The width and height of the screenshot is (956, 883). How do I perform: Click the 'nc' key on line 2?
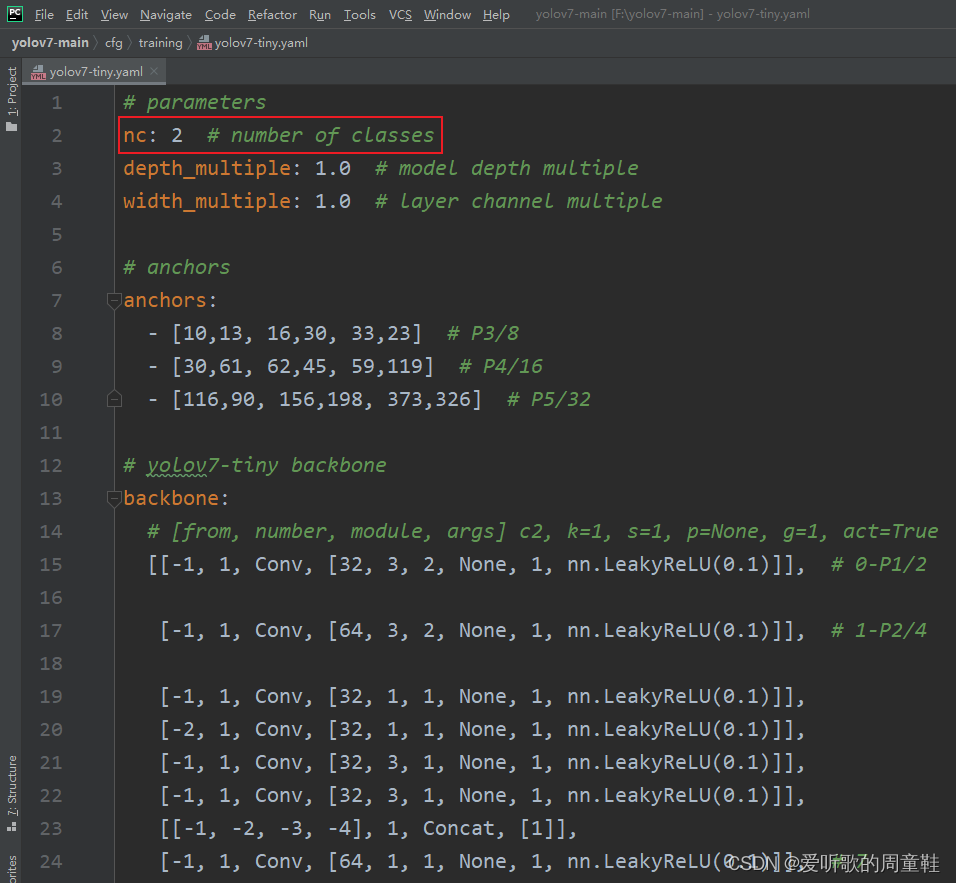point(135,135)
